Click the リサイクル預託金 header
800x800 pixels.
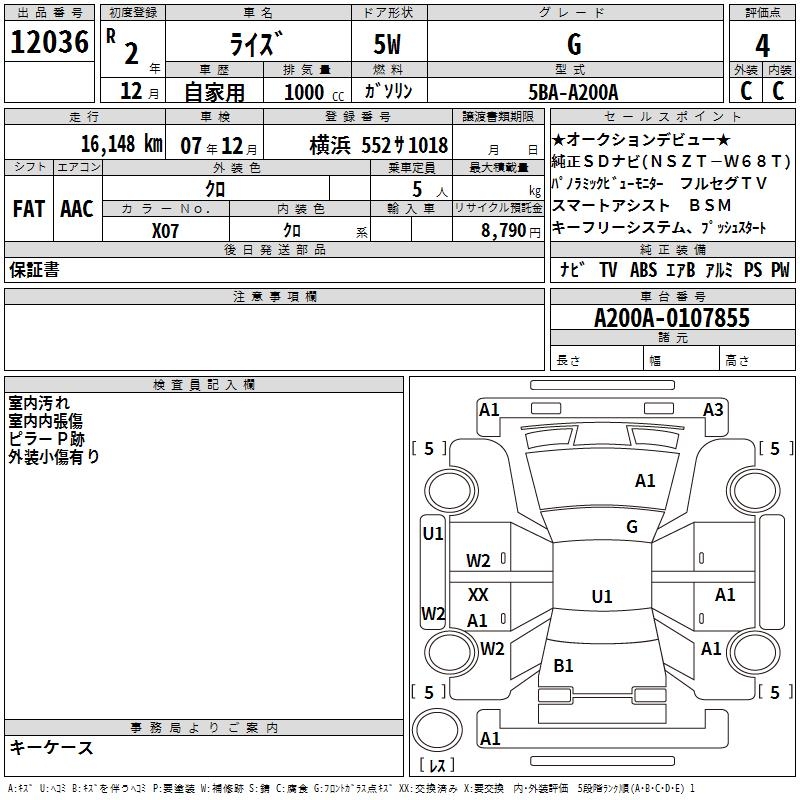click(498, 208)
